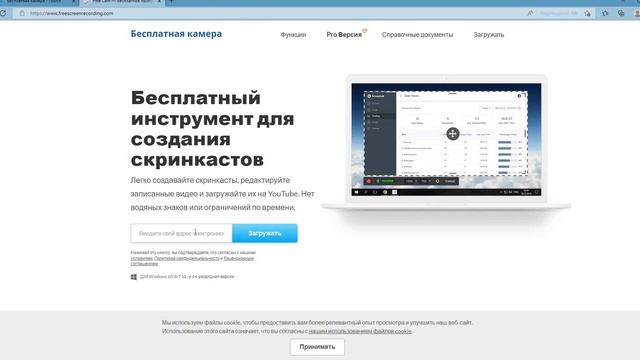Screen dimensions: 640x360
Task: Click the Бесплатная камера site logo
Action: pos(176,34)
